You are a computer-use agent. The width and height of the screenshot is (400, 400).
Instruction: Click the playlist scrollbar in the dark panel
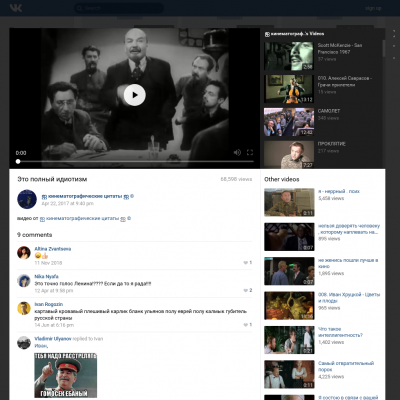pyautogui.click(x=384, y=48)
